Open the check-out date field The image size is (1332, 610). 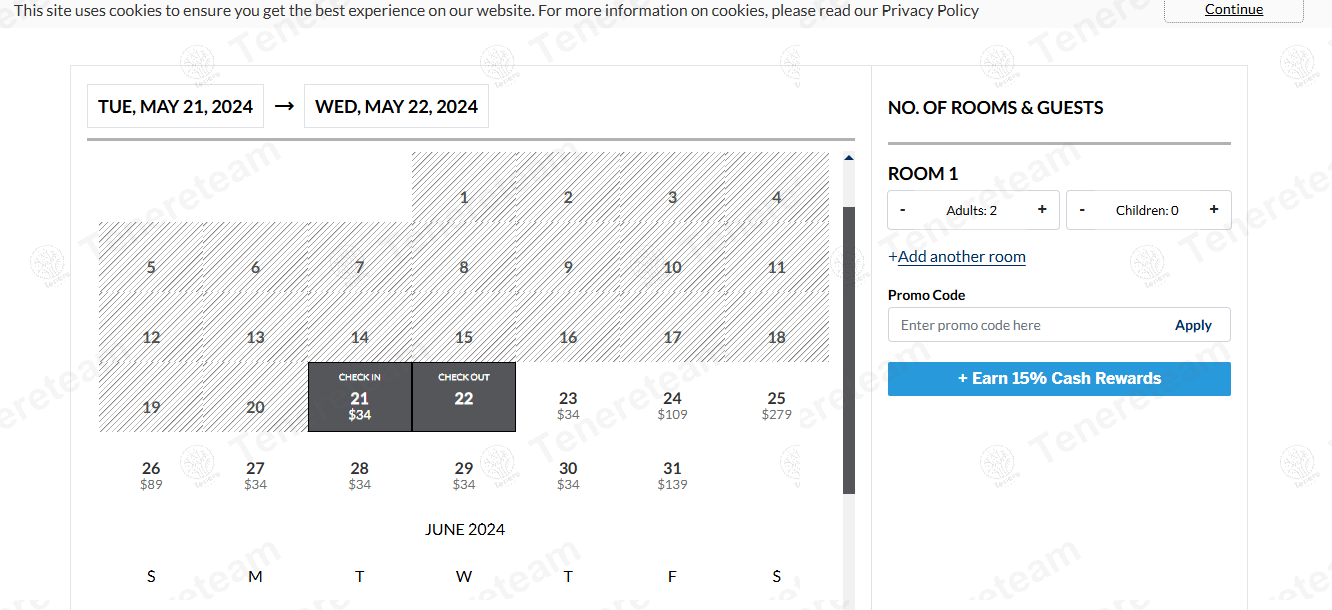(x=396, y=107)
